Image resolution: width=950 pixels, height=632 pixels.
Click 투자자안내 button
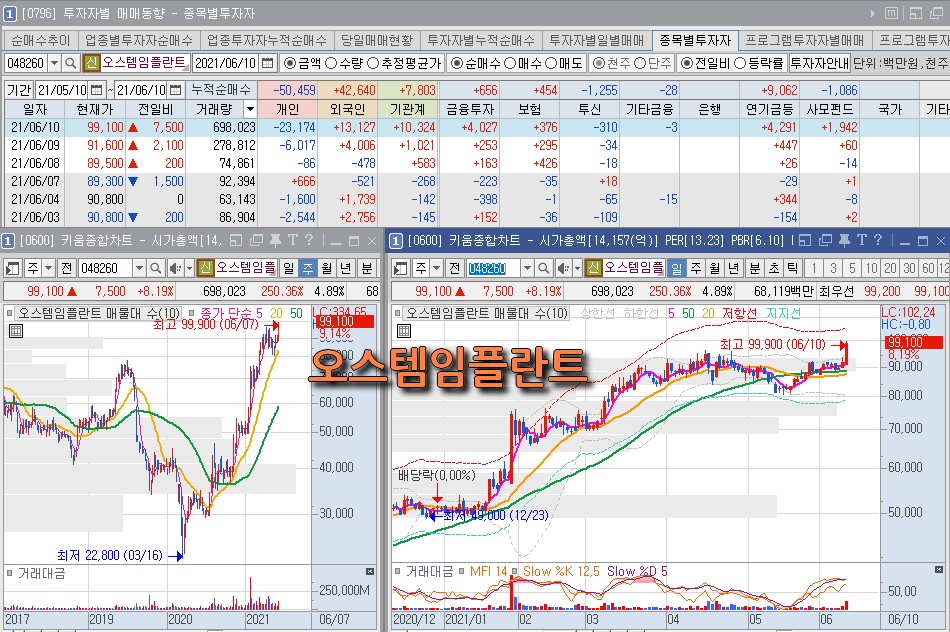click(x=819, y=63)
